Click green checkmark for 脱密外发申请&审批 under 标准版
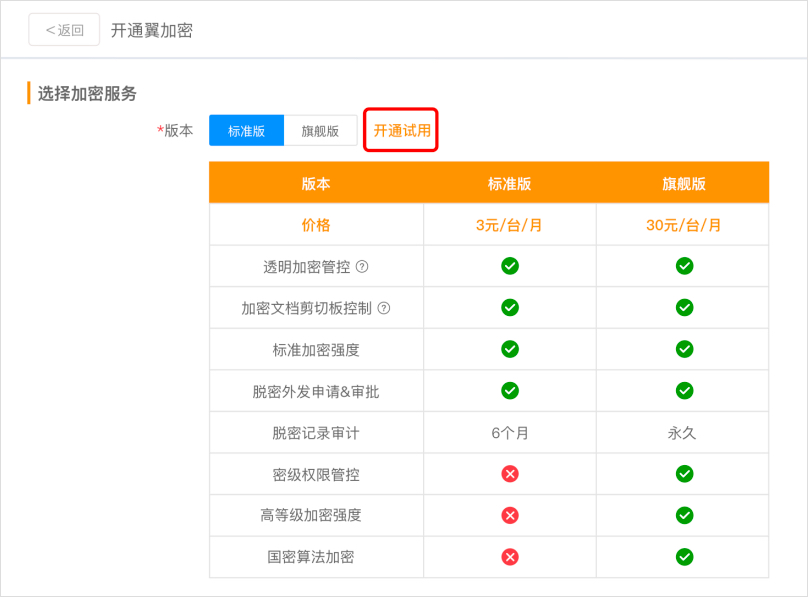The height and width of the screenshot is (597, 808). pyautogui.click(x=511, y=390)
